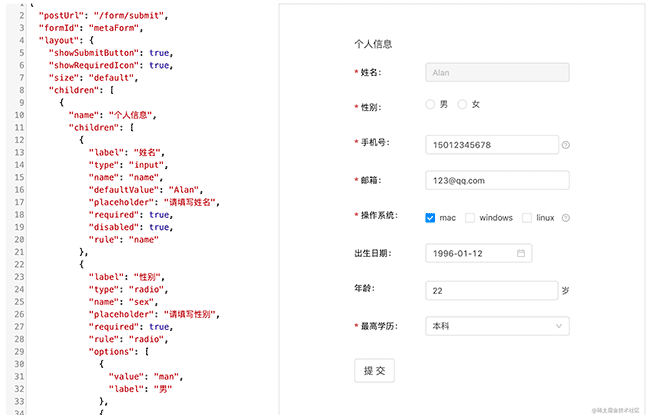Select the 男 radio button

click(x=430, y=104)
